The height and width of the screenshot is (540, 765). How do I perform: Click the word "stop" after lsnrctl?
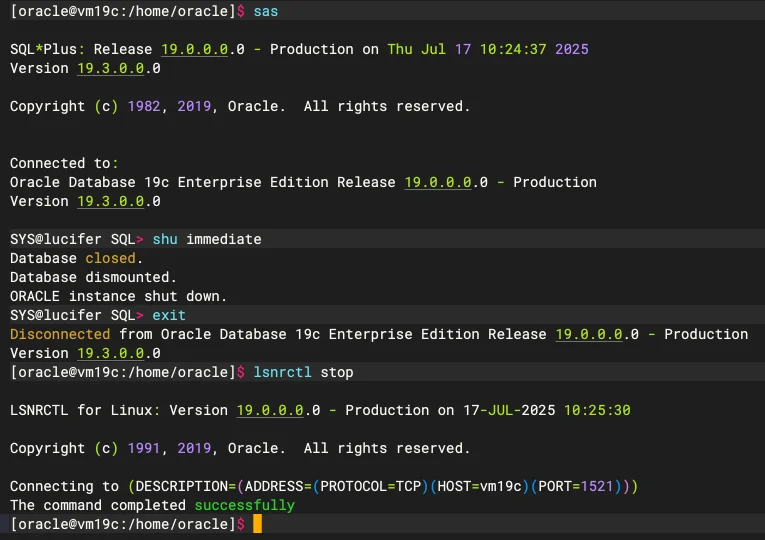point(337,372)
